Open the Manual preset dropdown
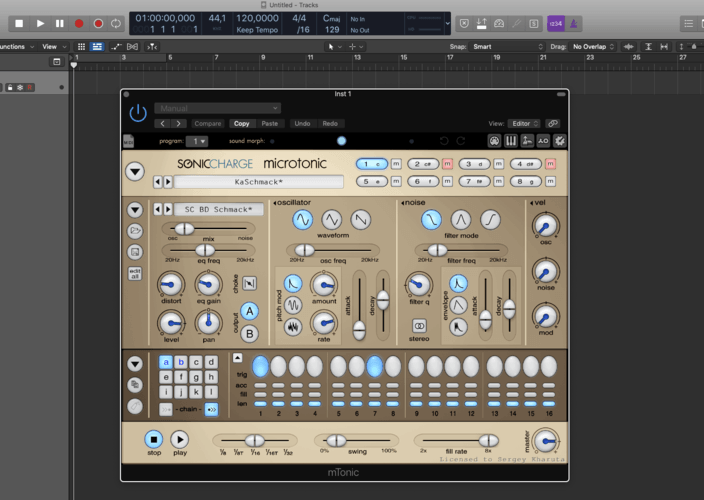 (x=218, y=108)
